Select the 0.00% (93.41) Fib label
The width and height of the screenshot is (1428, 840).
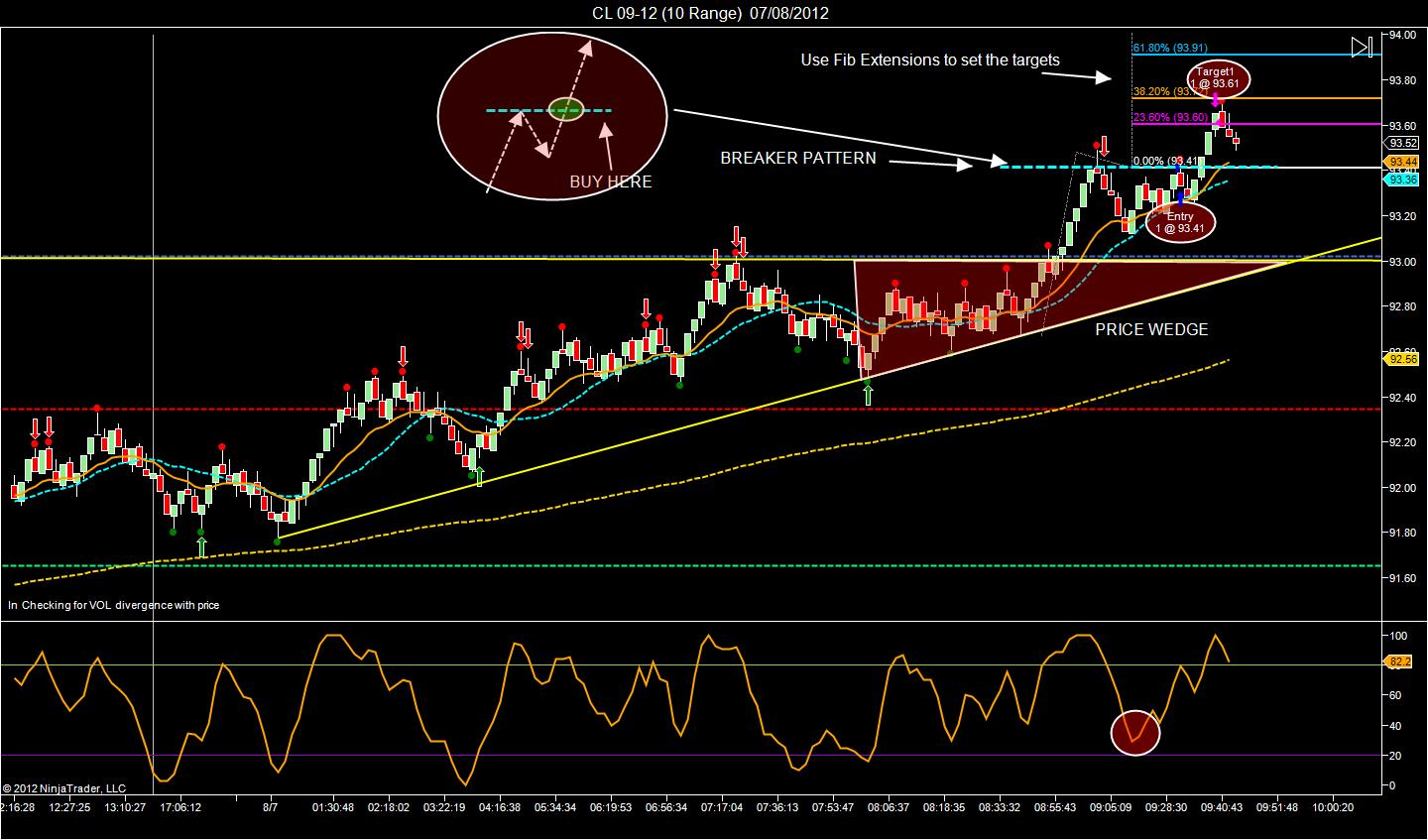[x=1166, y=161]
